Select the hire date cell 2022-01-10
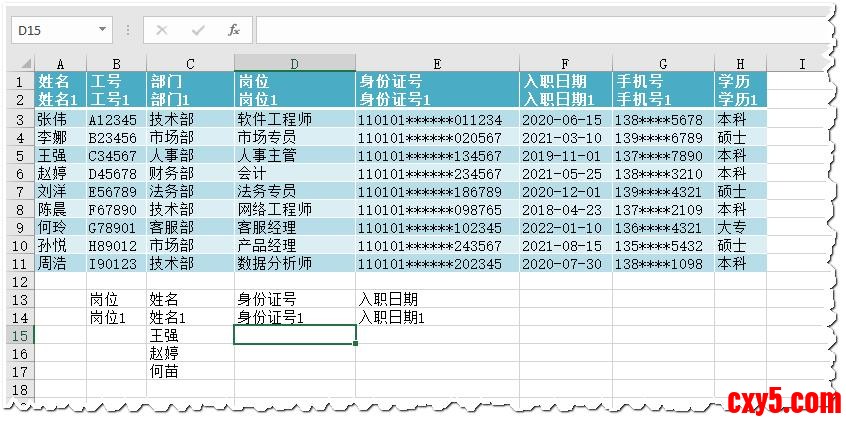The height and width of the screenshot is (421, 846). [x=562, y=227]
